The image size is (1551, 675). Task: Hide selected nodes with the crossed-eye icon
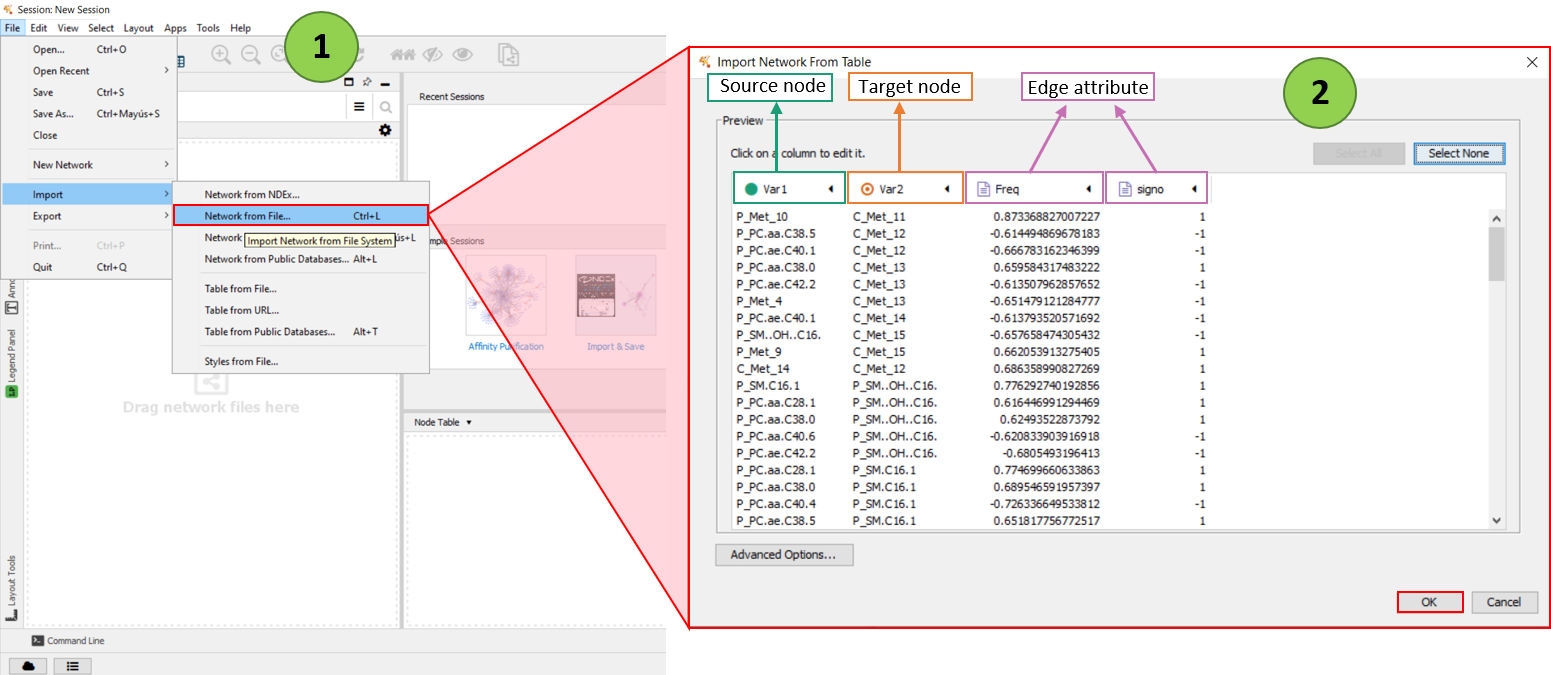click(x=433, y=55)
